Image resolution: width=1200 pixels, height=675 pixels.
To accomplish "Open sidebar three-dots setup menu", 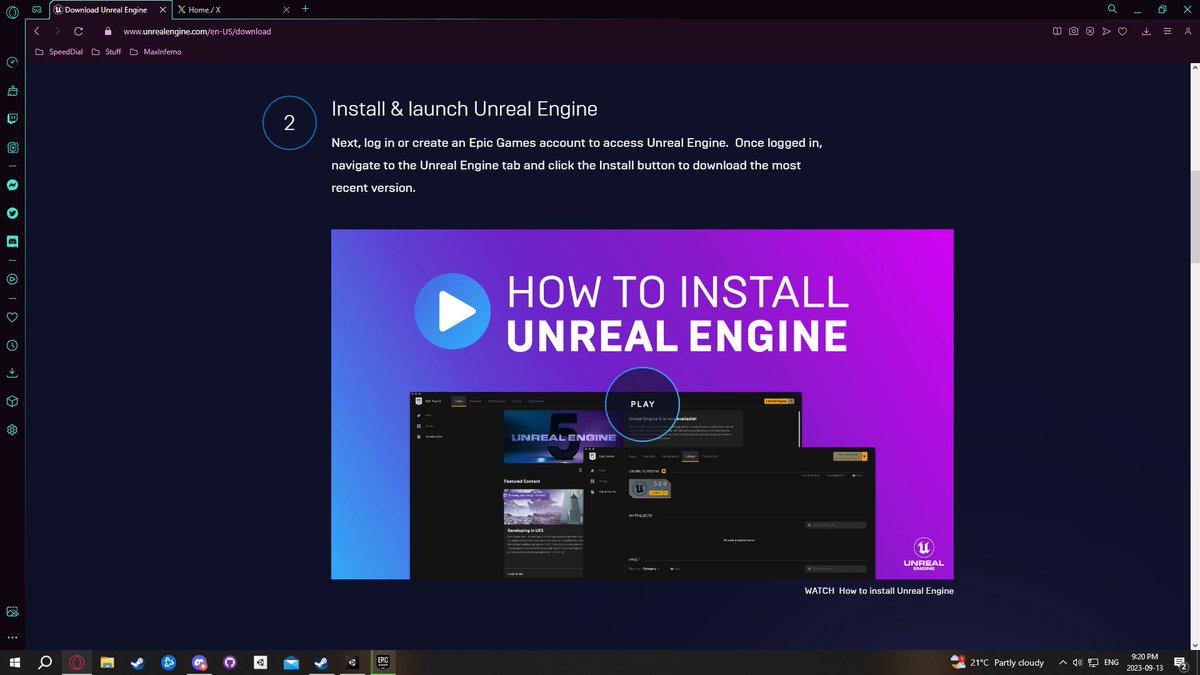I will pos(12,637).
